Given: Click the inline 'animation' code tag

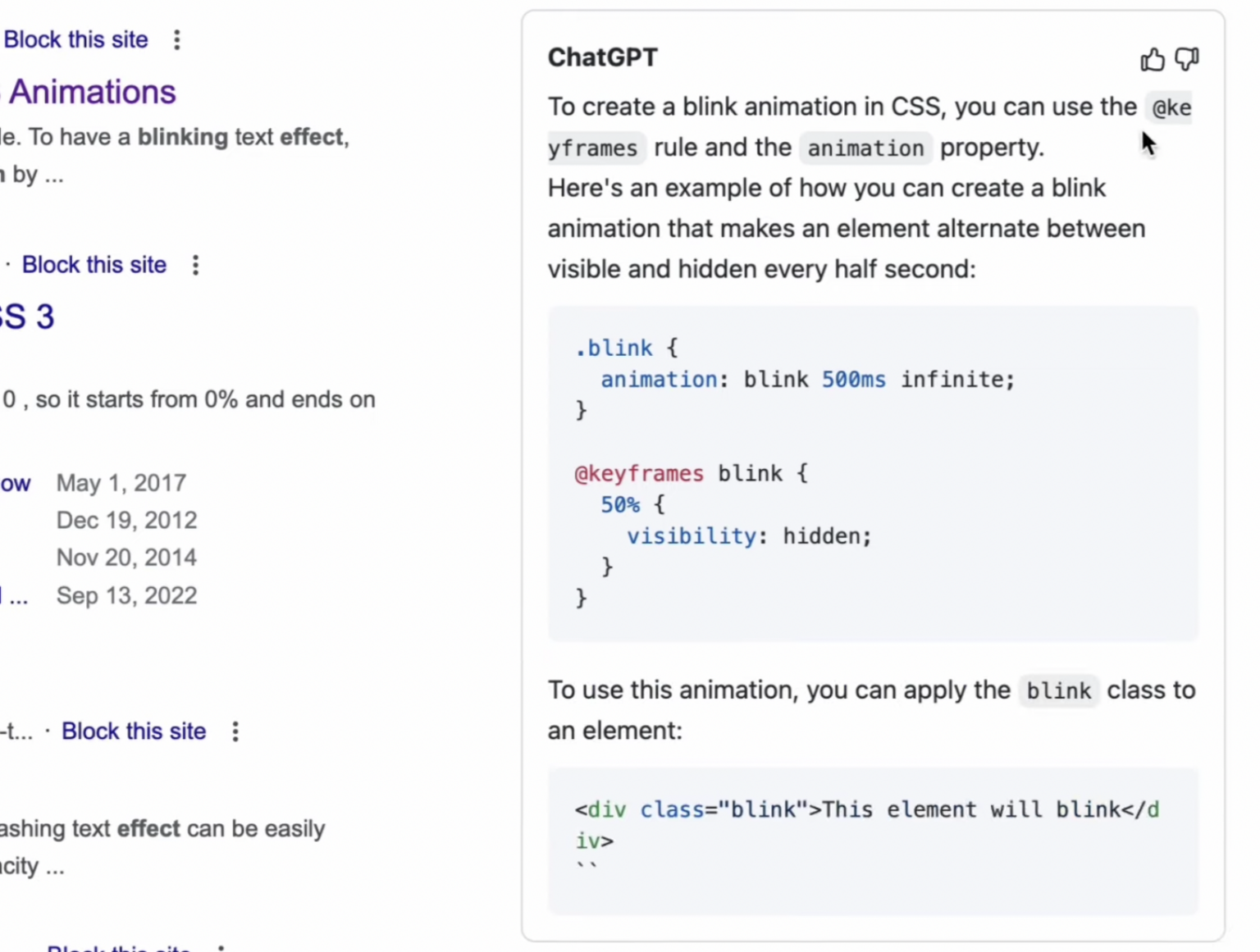Looking at the screenshot, I should (865, 148).
